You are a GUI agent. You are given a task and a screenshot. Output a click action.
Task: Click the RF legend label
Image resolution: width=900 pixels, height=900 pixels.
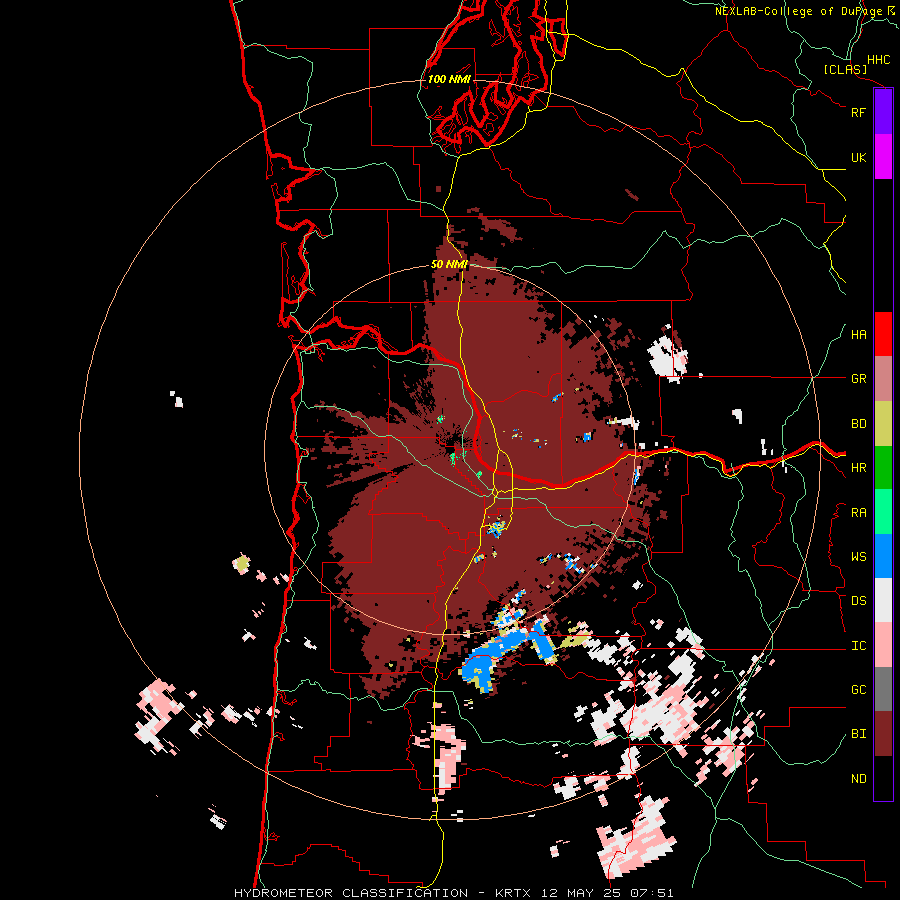click(x=858, y=112)
